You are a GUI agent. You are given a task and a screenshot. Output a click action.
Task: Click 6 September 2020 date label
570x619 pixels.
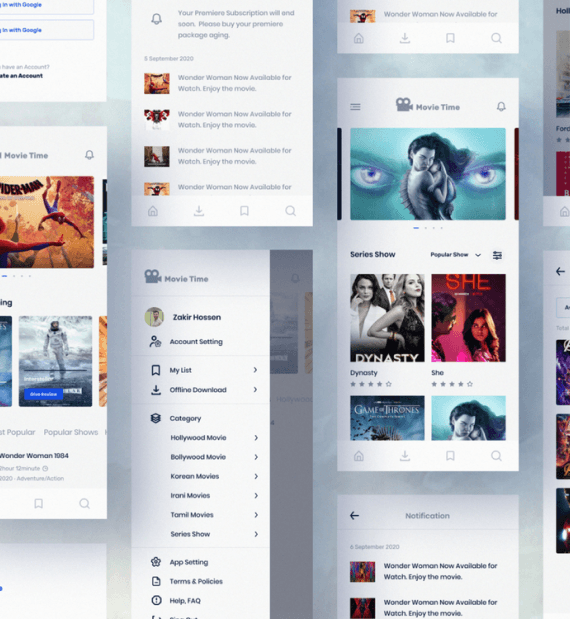click(x=375, y=547)
